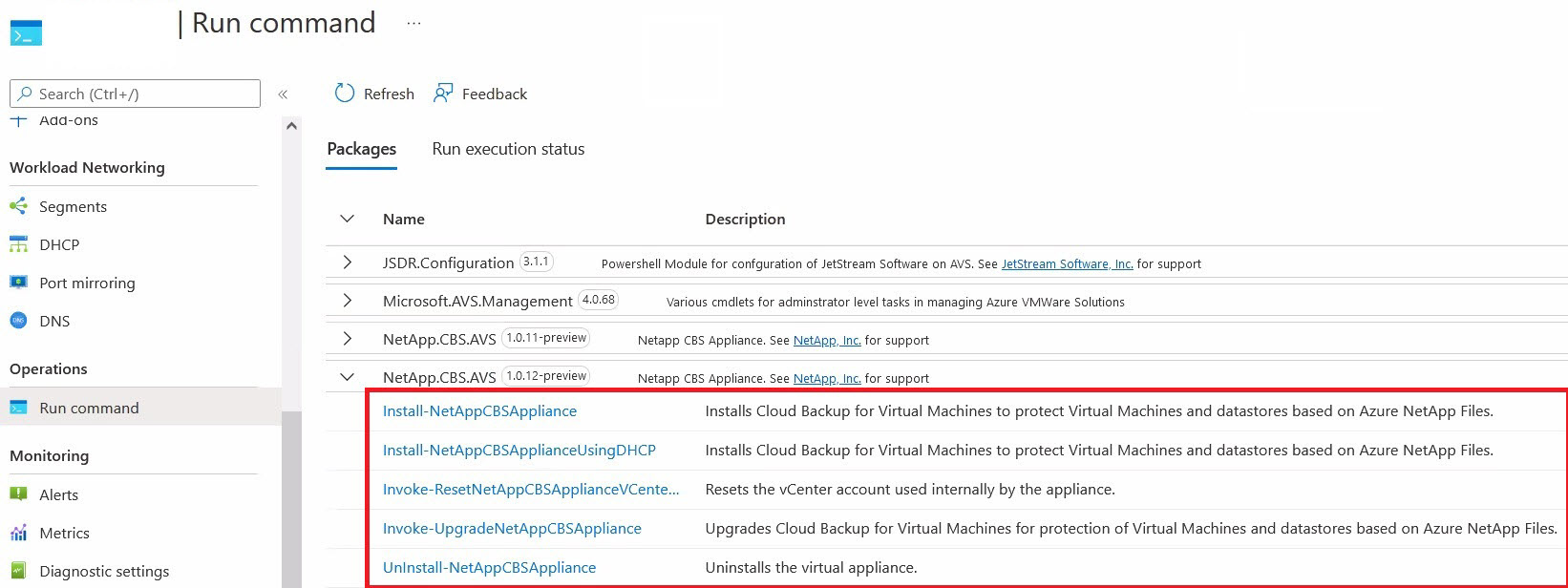Click the Refresh circular arrow icon

pyautogui.click(x=344, y=93)
